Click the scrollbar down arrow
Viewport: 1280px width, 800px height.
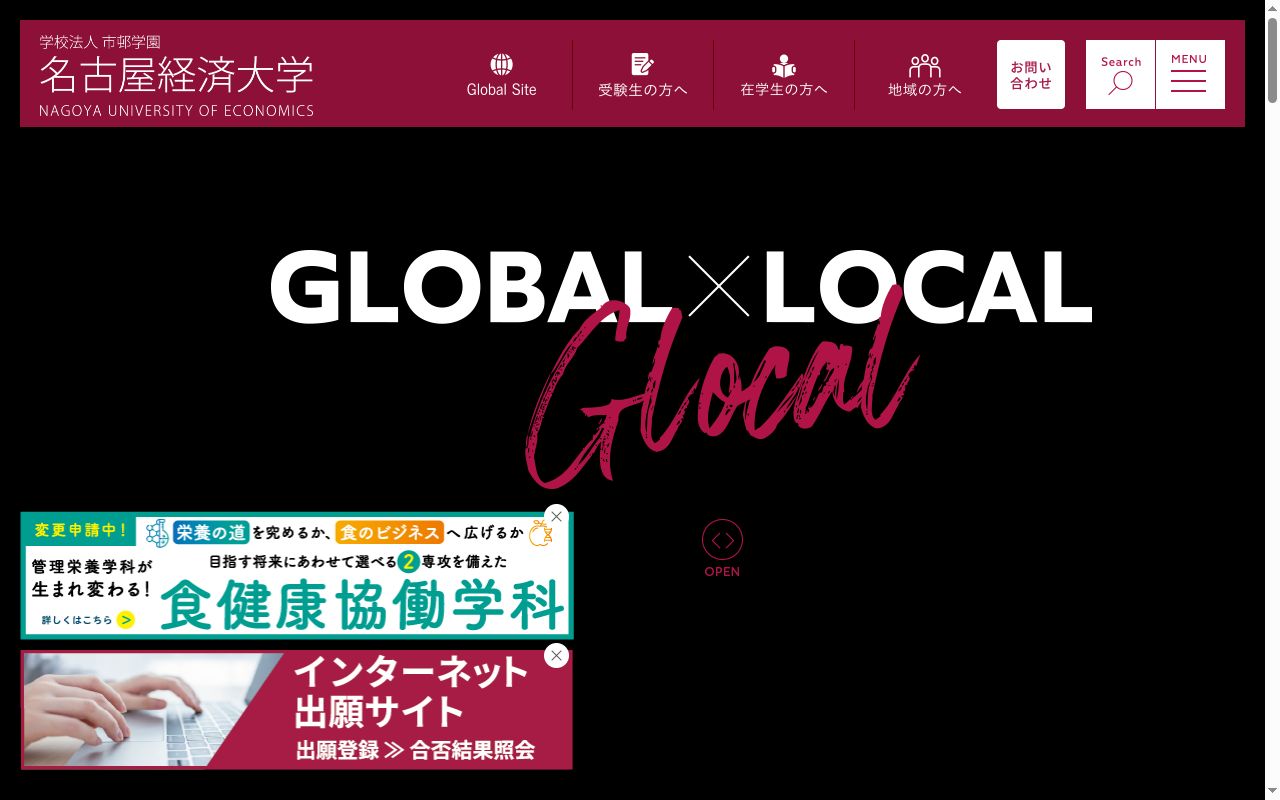(x=1271, y=792)
